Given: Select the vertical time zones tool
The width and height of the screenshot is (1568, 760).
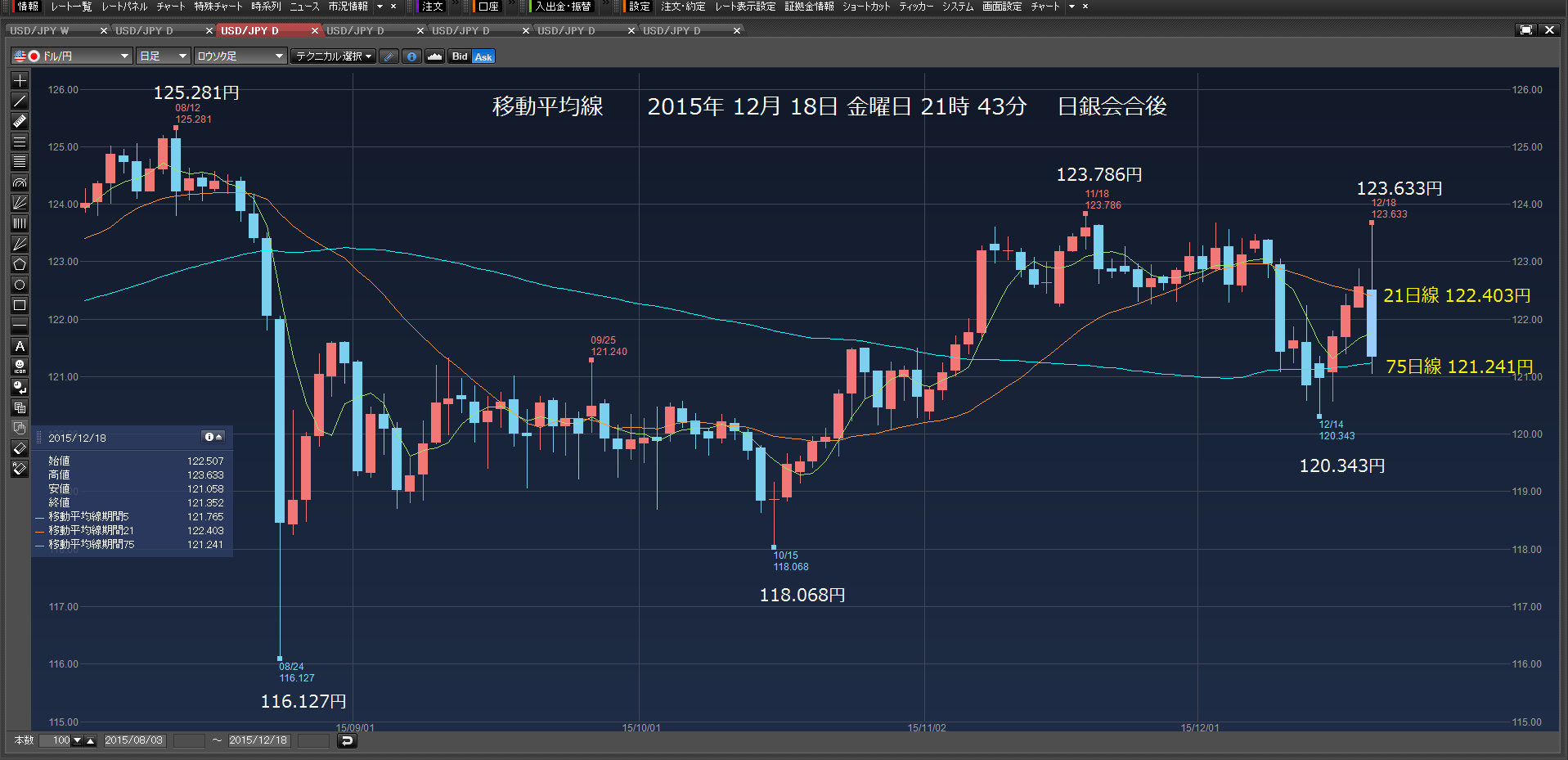Looking at the screenshot, I should coord(20,223).
